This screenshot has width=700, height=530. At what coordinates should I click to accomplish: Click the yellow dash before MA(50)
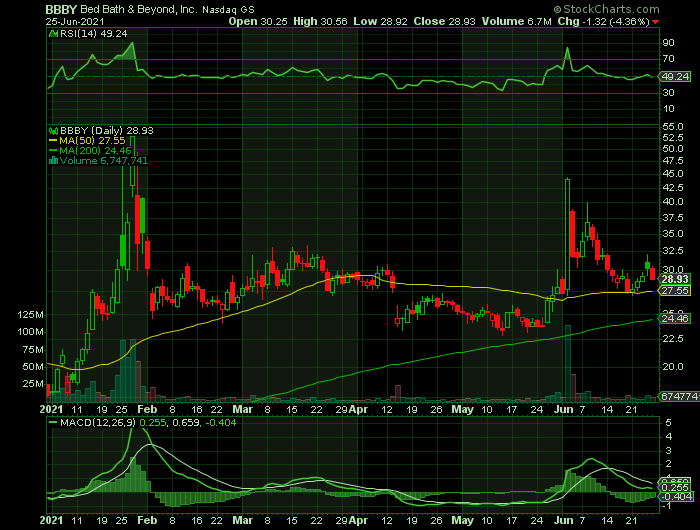[x=53, y=141]
